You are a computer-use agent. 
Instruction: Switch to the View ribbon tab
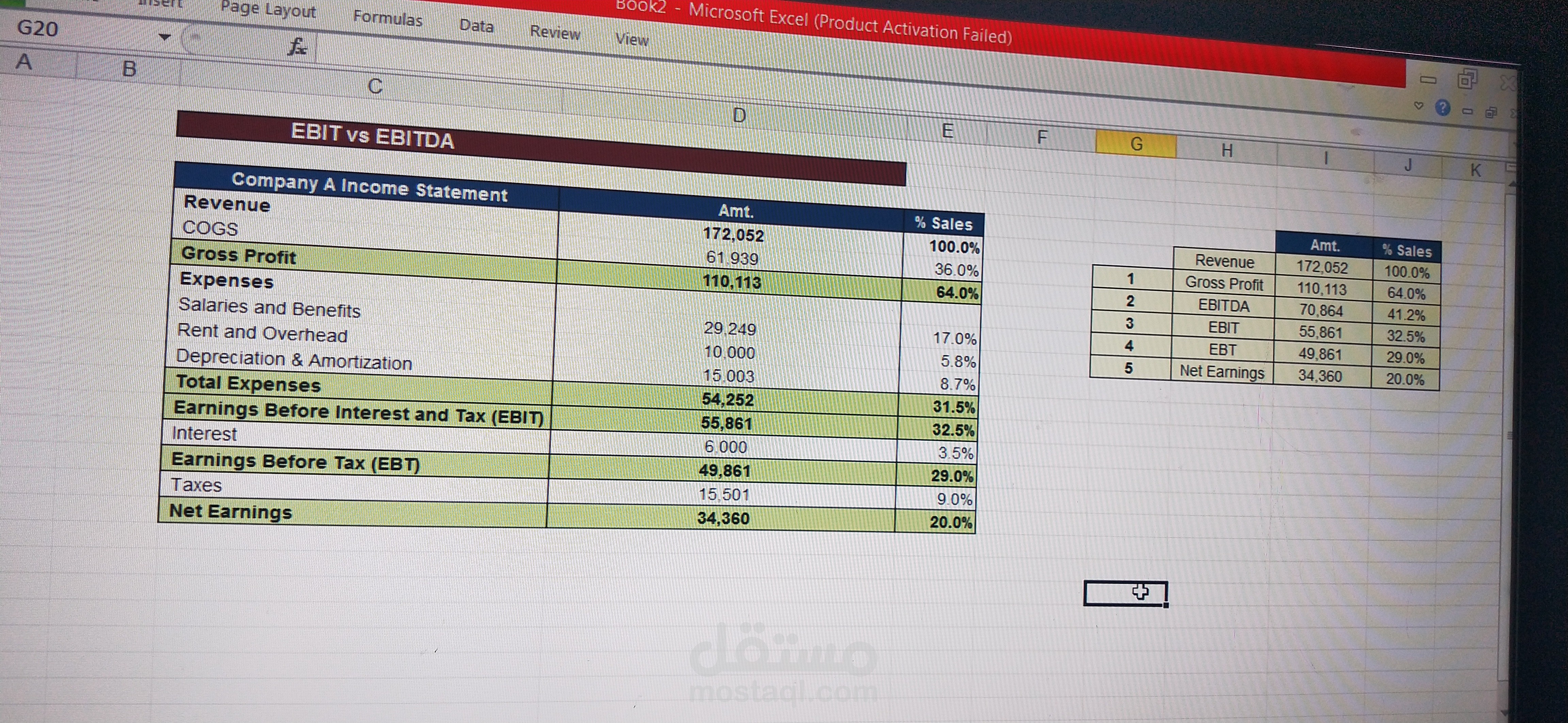coord(632,39)
